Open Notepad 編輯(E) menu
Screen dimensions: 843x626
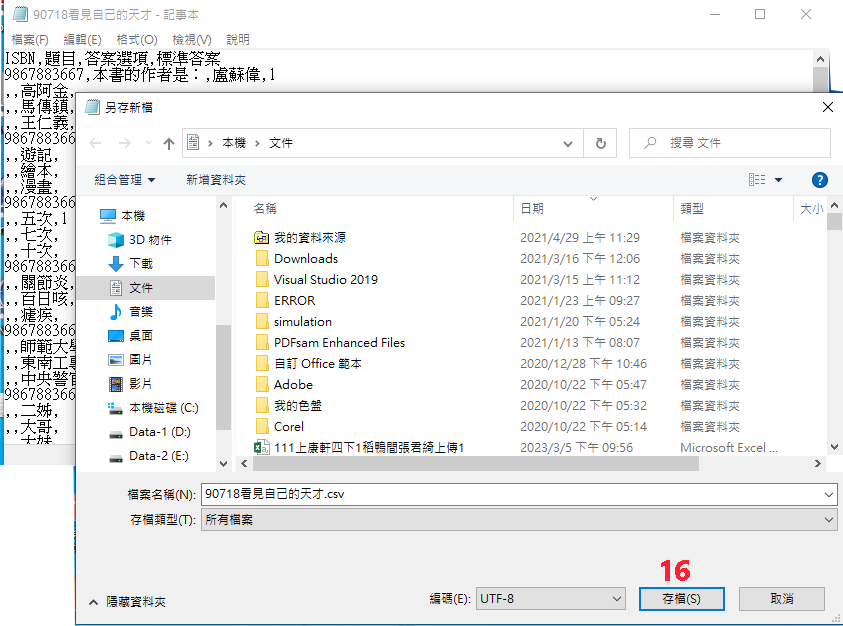(82, 39)
